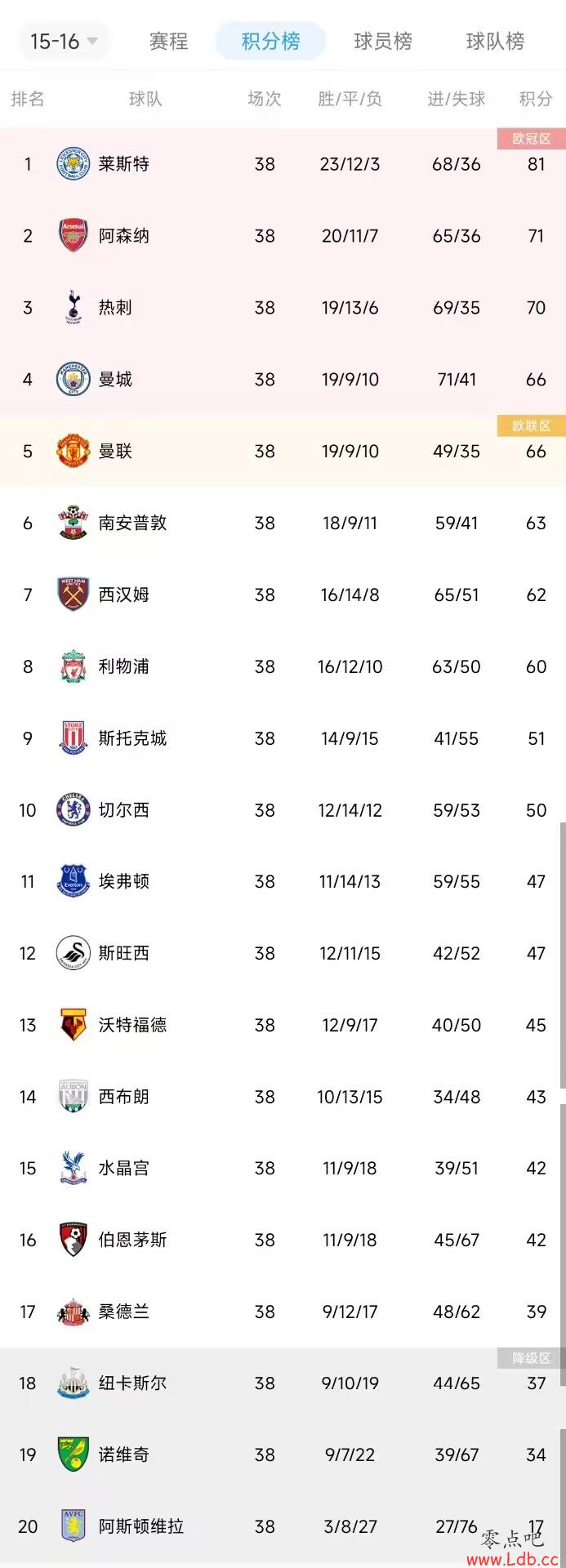Click the Leicester City crest icon
Image resolution: width=566 pixels, height=1568 pixels.
[x=73, y=164]
